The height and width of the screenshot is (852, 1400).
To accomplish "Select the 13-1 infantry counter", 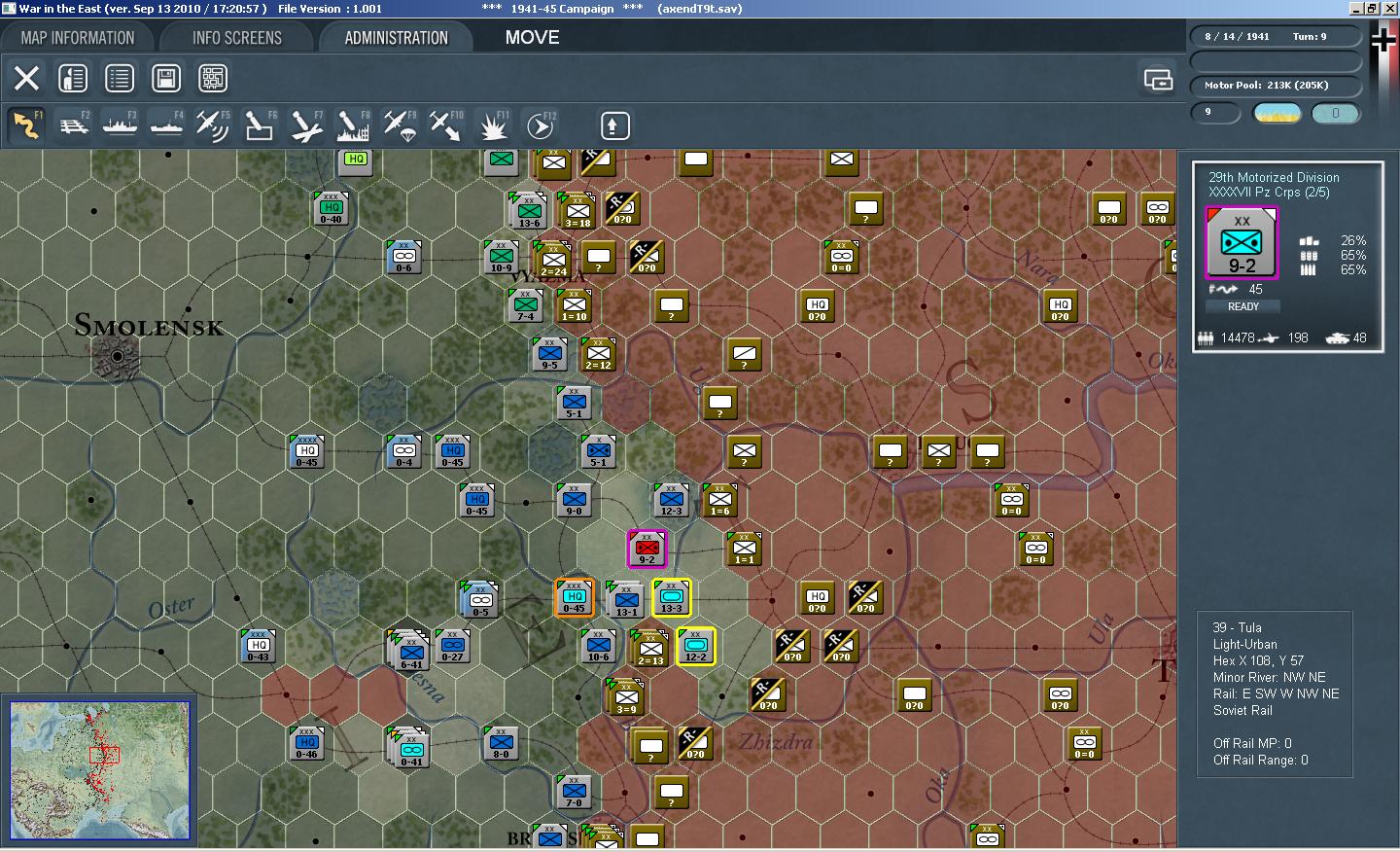I will click(x=625, y=599).
